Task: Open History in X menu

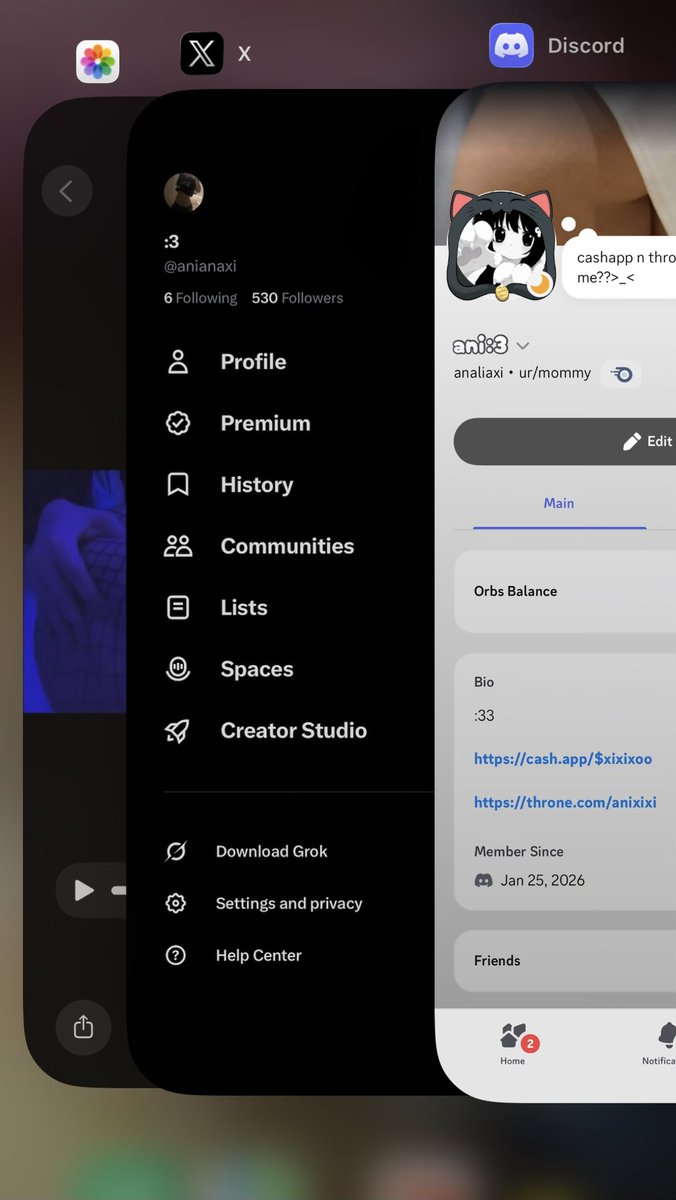Action: pos(256,485)
